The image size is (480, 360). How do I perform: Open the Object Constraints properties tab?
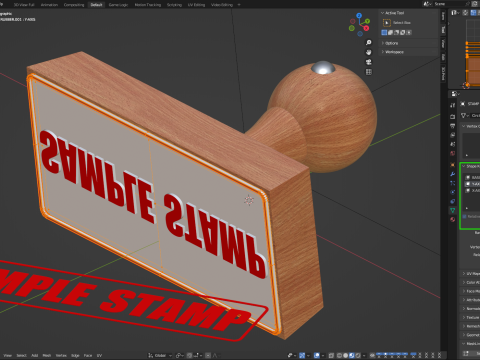452,201
